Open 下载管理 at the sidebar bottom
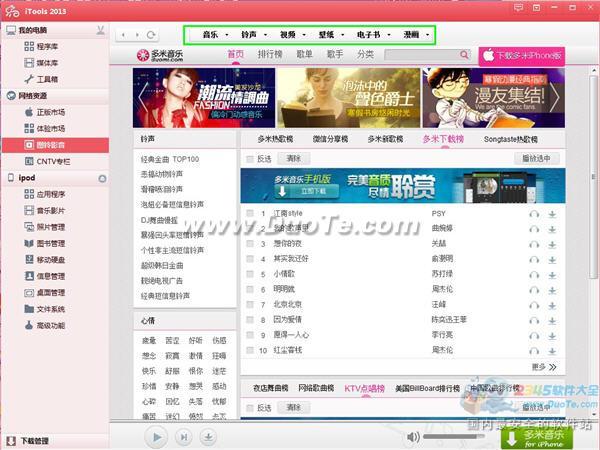This screenshot has height=450, width=600. click(x=28, y=441)
